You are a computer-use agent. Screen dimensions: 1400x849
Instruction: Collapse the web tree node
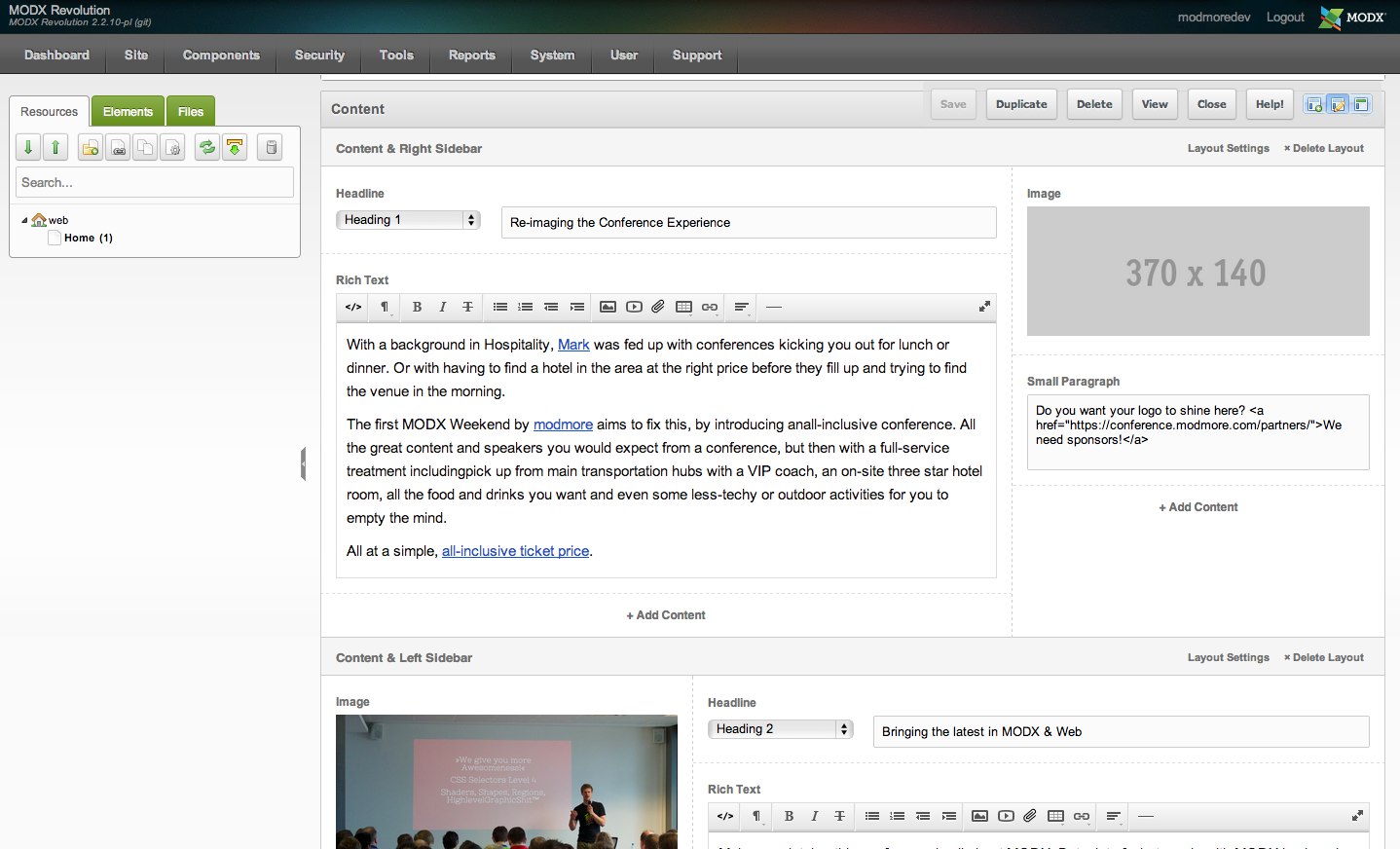tap(24, 220)
